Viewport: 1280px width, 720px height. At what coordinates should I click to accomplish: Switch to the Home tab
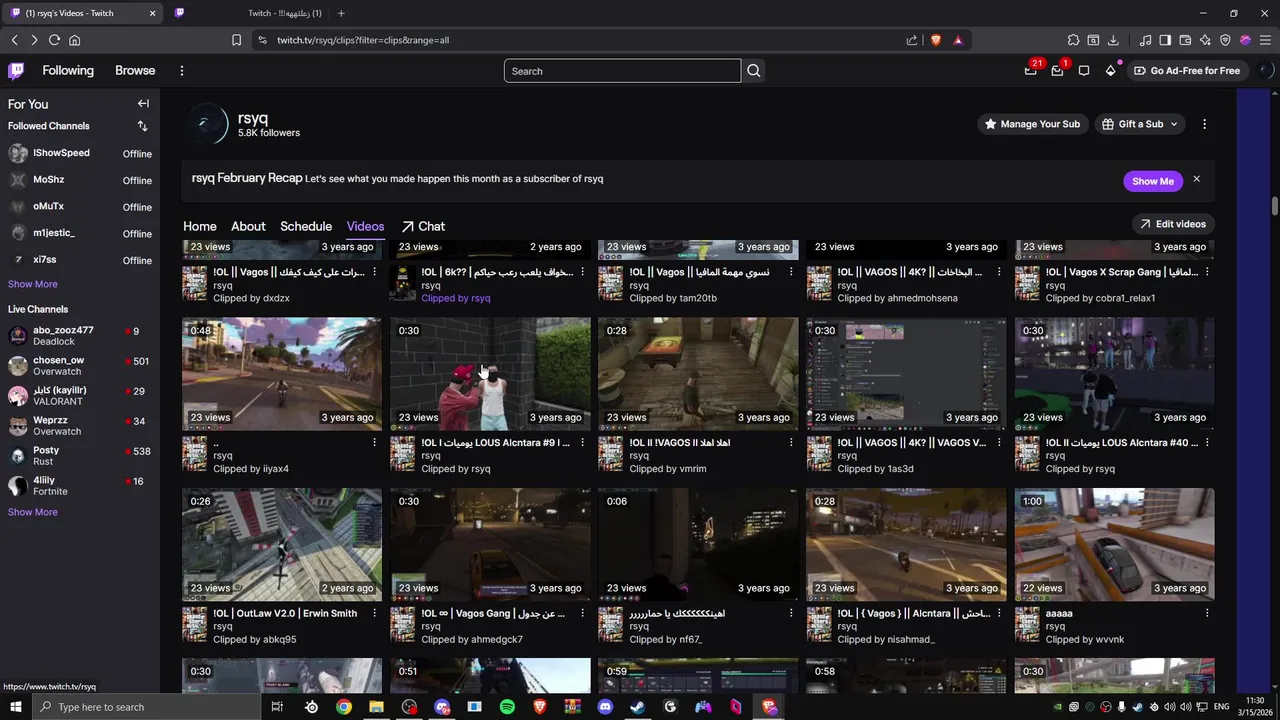200,226
